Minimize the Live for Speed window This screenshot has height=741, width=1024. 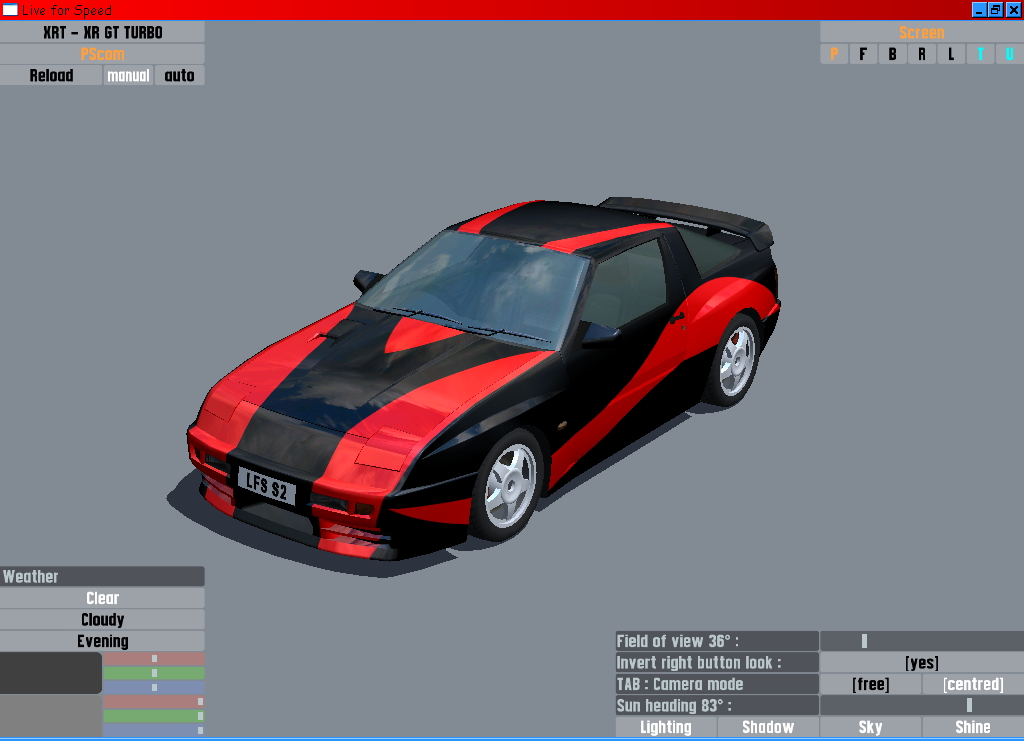tap(979, 10)
